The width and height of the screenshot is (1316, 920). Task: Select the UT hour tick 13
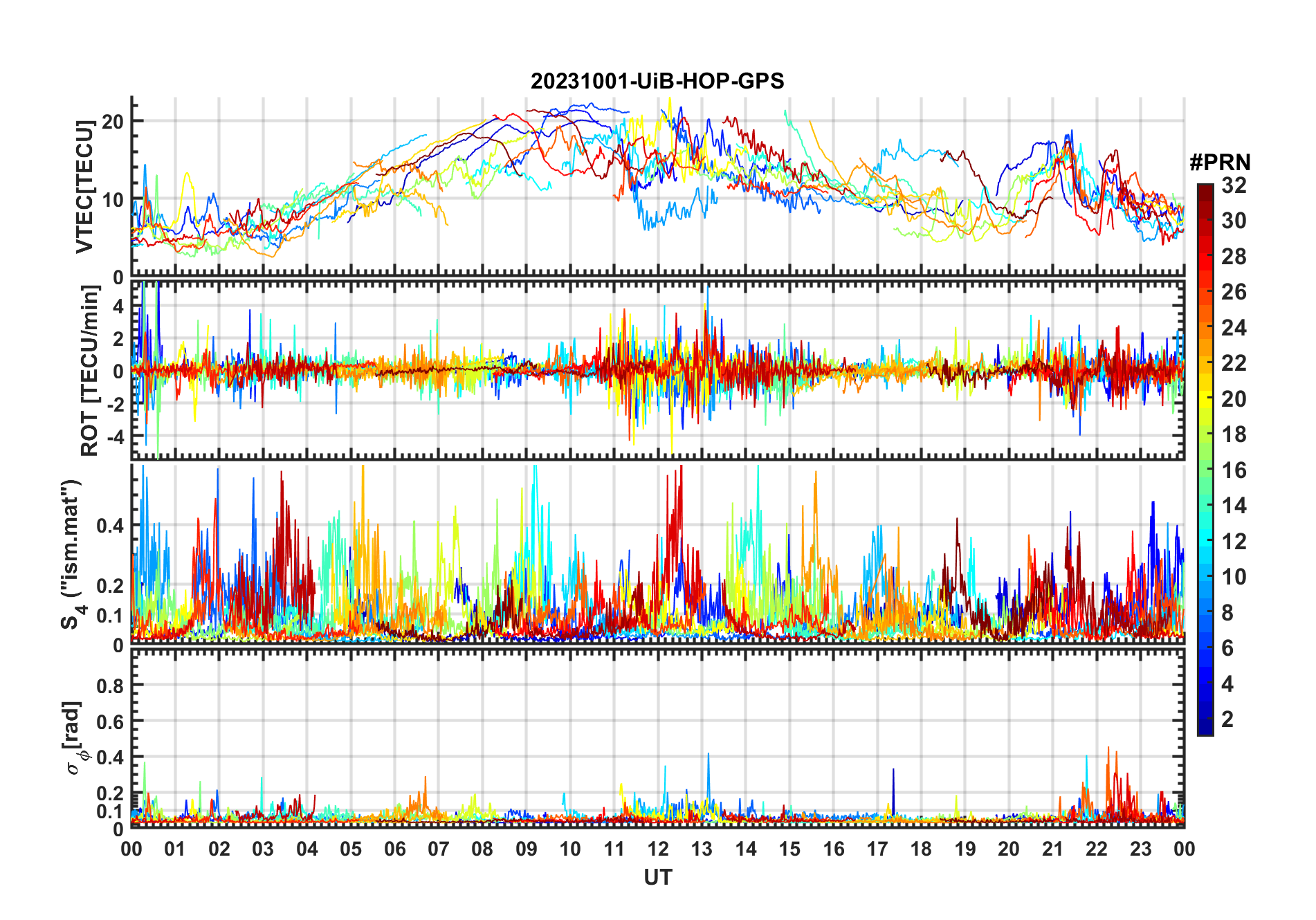pyautogui.click(x=702, y=849)
